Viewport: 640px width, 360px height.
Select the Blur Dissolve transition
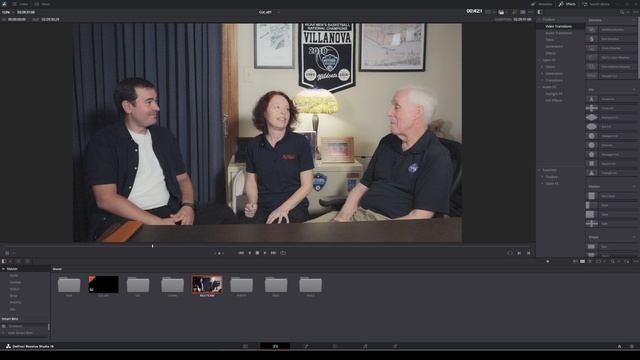(x=611, y=39)
